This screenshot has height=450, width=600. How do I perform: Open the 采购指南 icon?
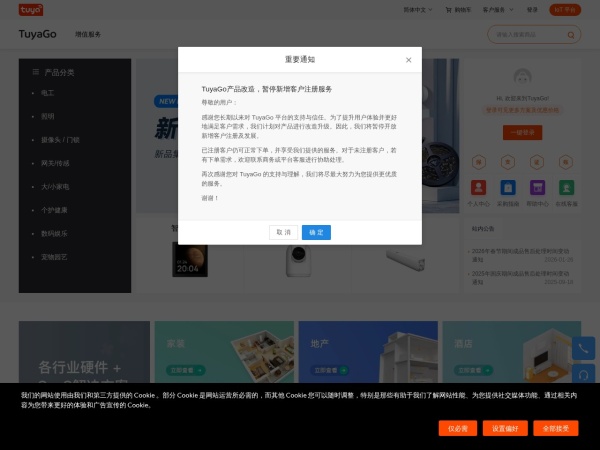click(x=507, y=188)
